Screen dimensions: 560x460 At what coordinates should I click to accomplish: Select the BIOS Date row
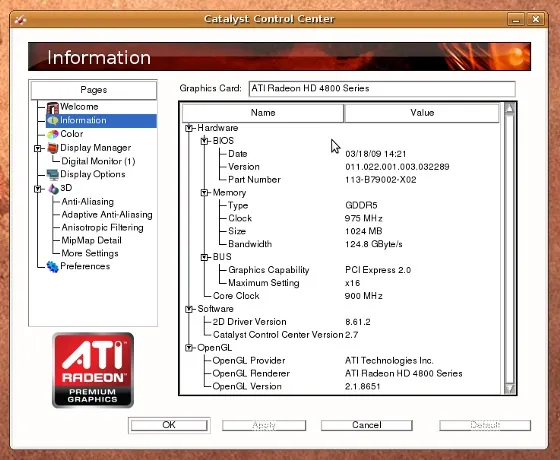click(x=341, y=154)
